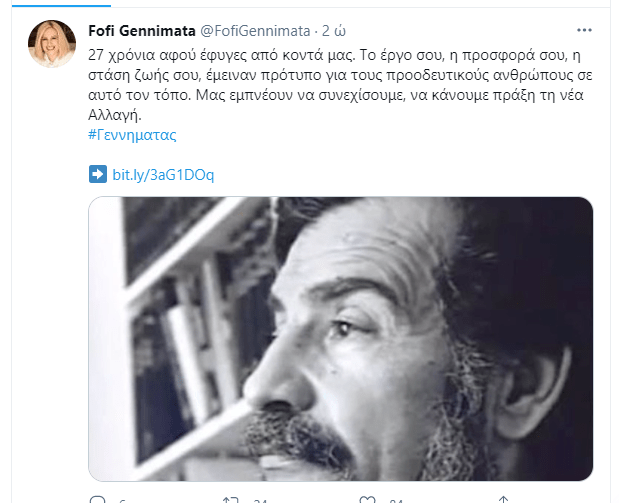Follow the bit.ly/3aG1DOq link
Image resolution: width=619 pixels, height=503 pixels.
click(x=163, y=175)
